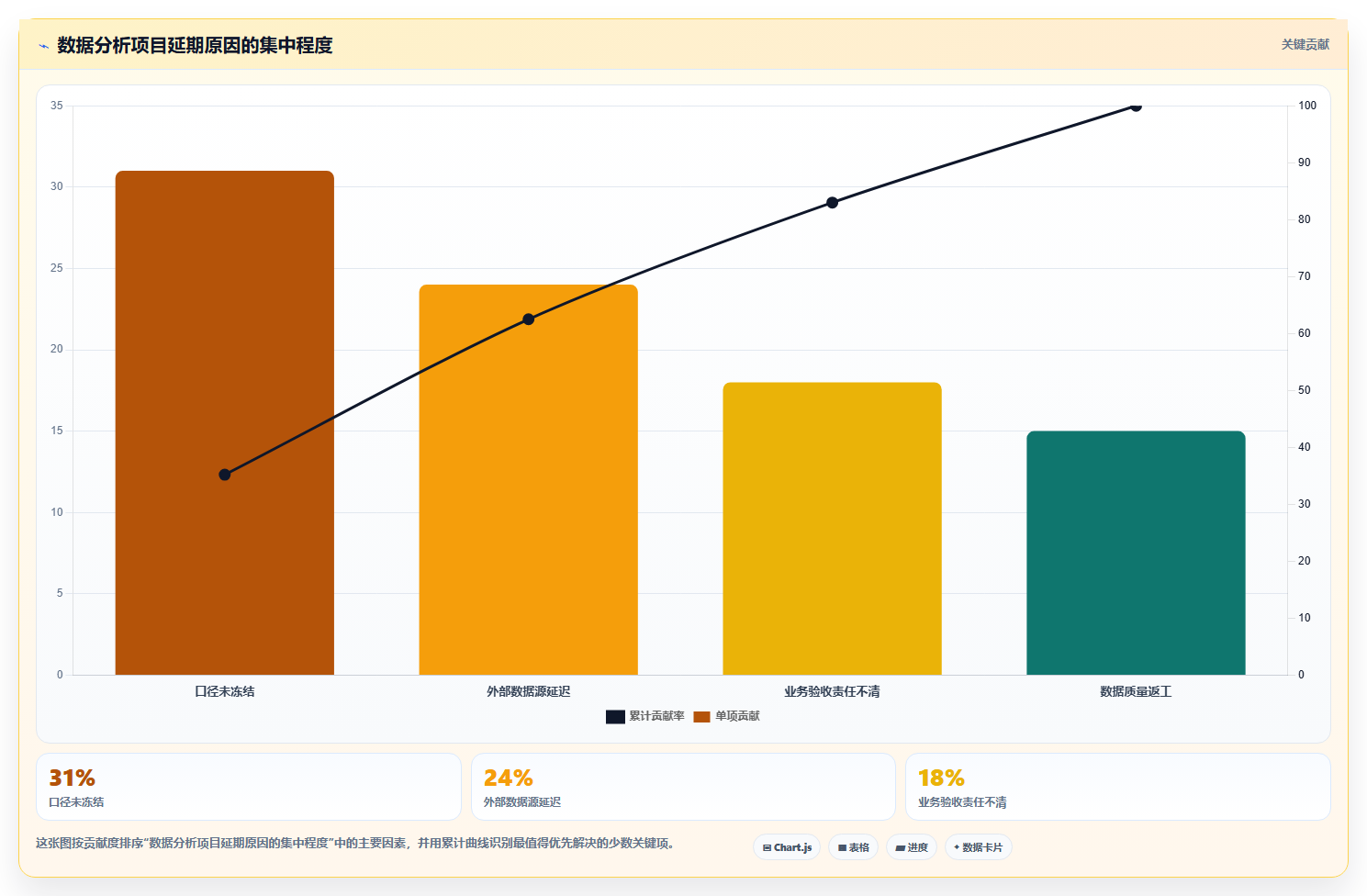Click the chart icon beside the title

[43, 46]
